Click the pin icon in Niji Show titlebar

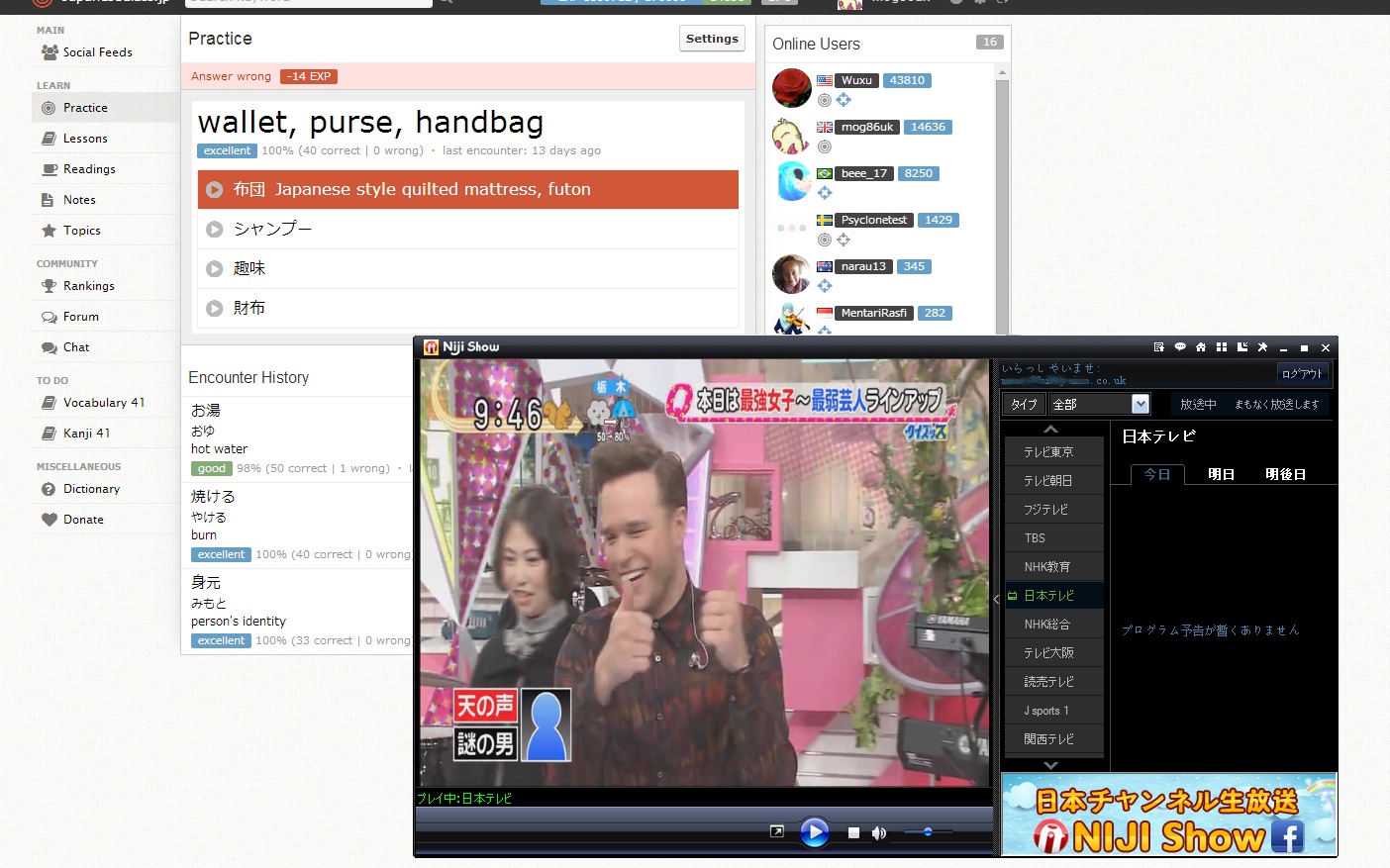(1262, 347)
